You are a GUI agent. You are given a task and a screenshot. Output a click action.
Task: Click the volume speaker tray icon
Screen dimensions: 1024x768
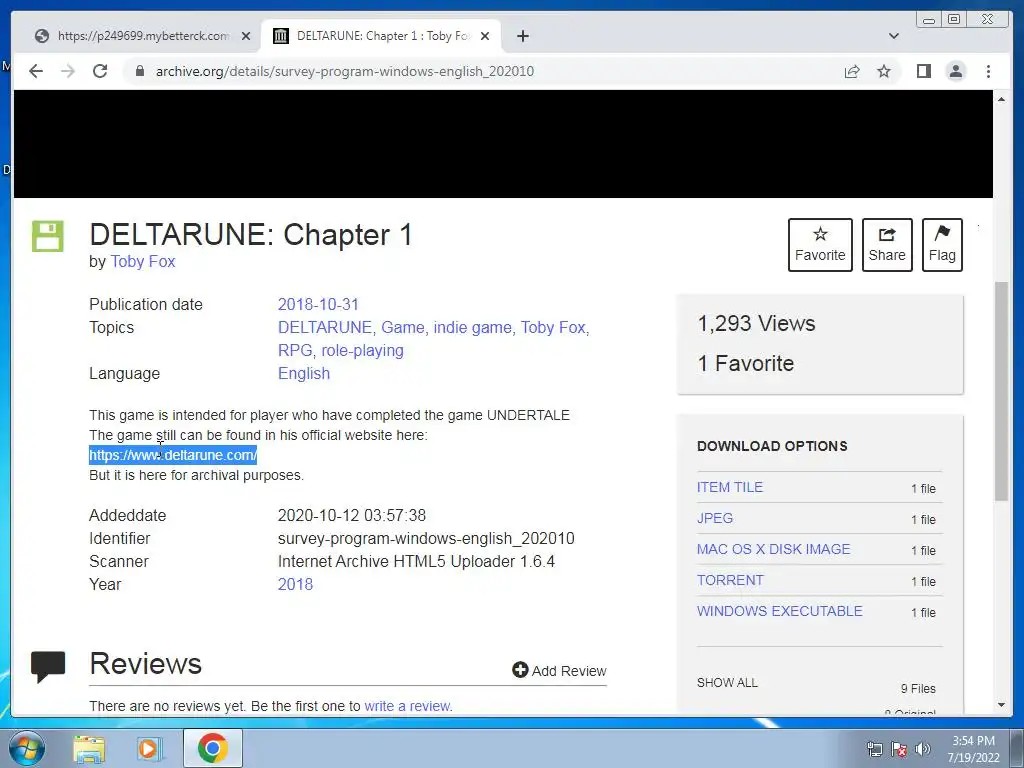point(922,749)
